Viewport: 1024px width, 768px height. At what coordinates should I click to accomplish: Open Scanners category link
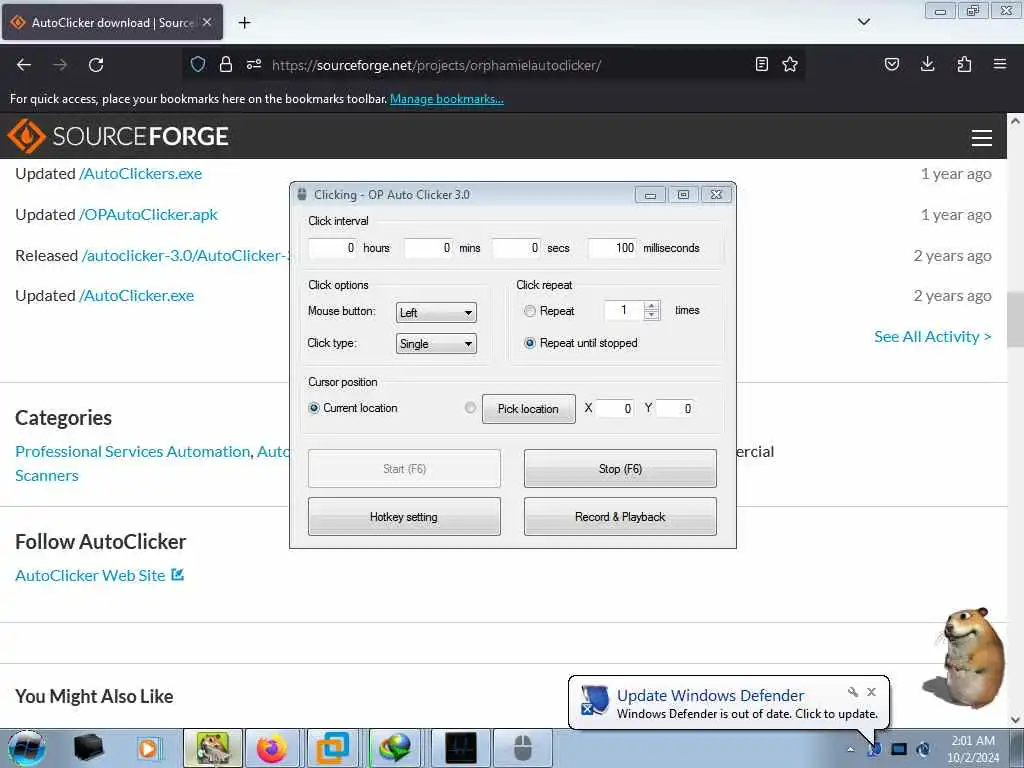coord(47,476)
